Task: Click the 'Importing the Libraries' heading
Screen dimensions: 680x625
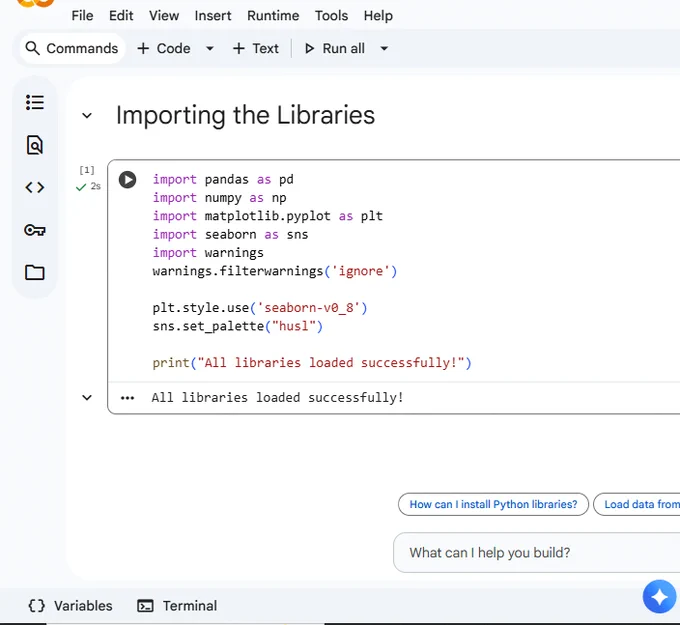Action: click(x=245, y=115)
